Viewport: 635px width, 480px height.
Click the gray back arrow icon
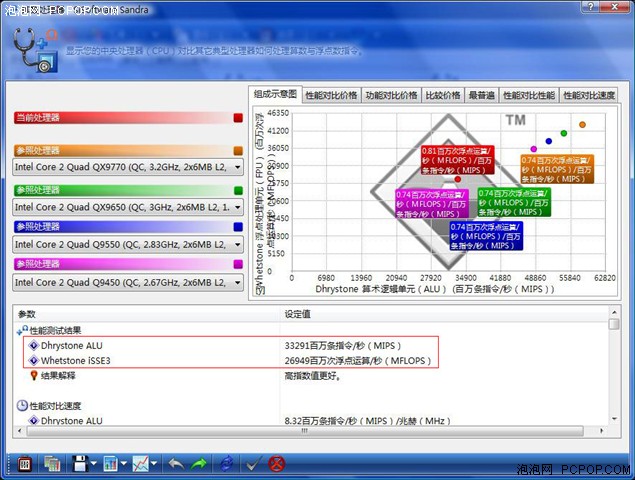click(x=176, y=464)
